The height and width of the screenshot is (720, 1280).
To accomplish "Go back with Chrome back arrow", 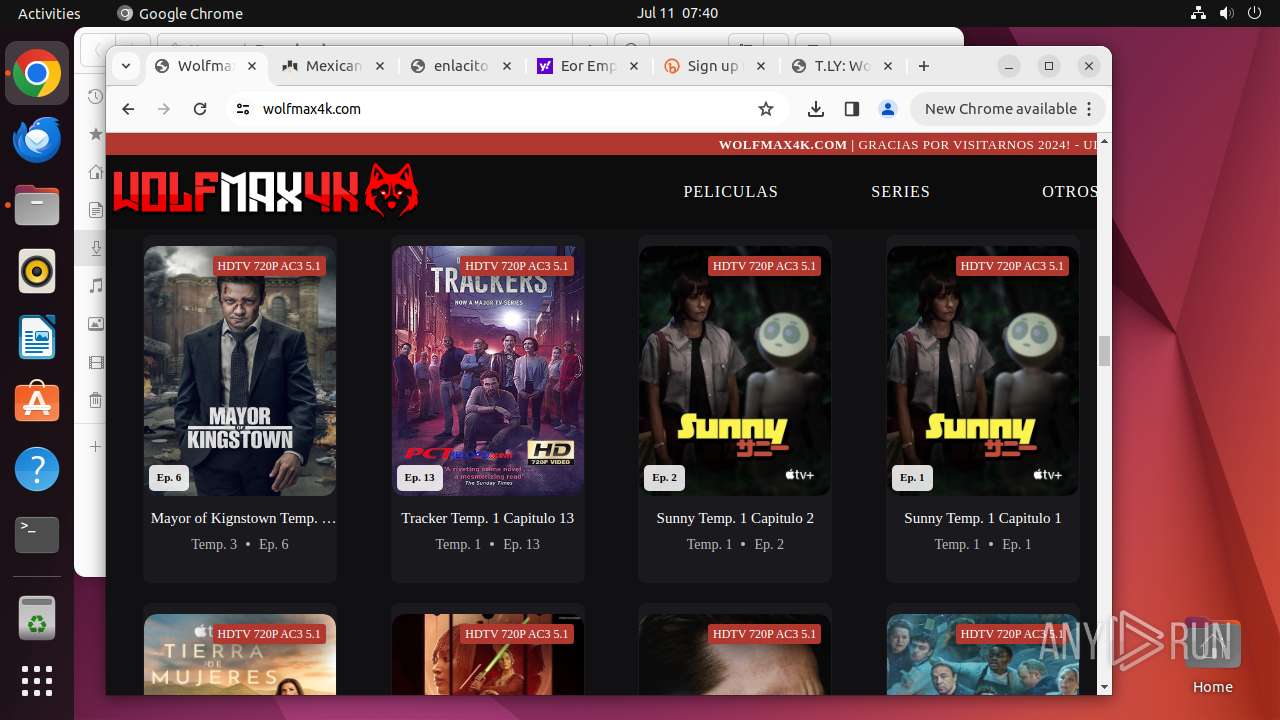I will click(128, 109).
